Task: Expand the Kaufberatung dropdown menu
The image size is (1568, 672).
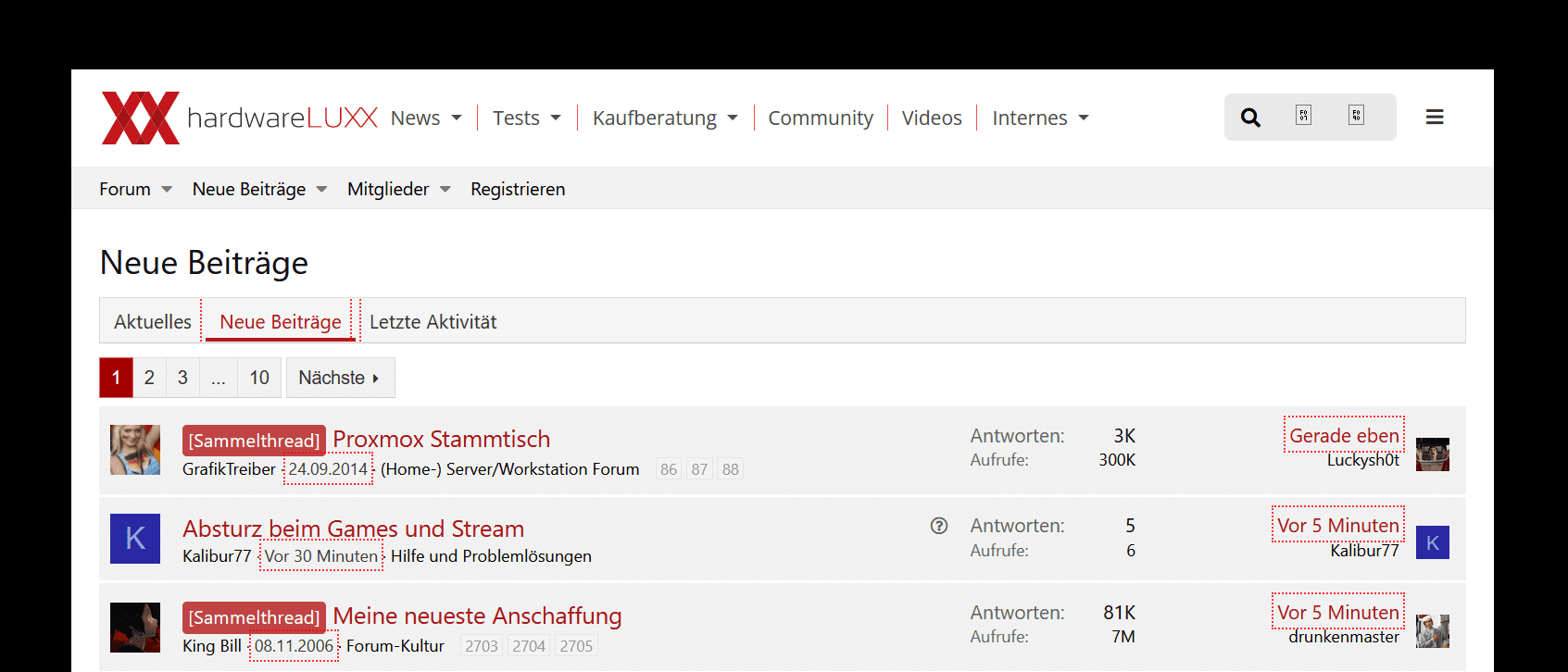Action: point(733,118)
